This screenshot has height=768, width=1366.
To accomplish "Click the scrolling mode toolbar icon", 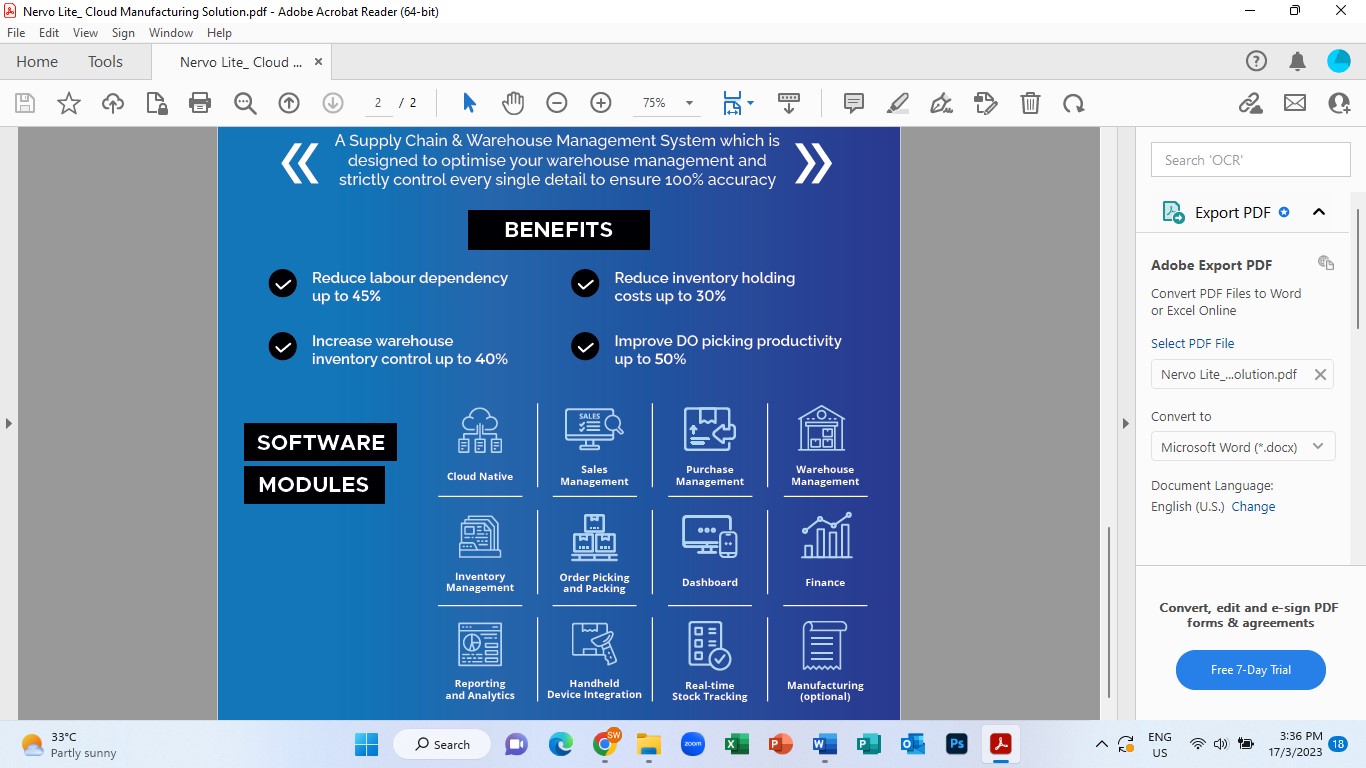I will [789, 103].
